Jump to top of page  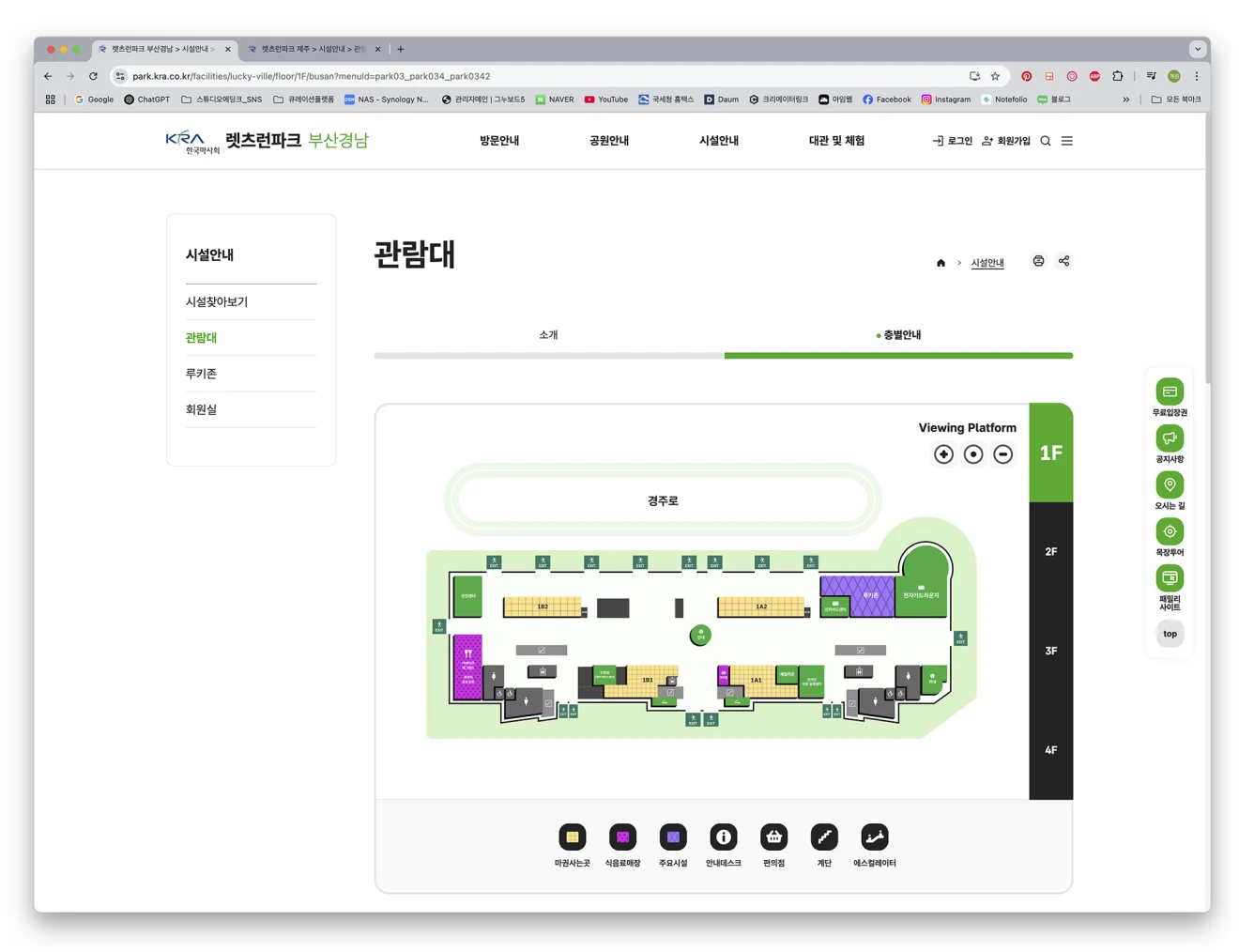pos(1170,634)
